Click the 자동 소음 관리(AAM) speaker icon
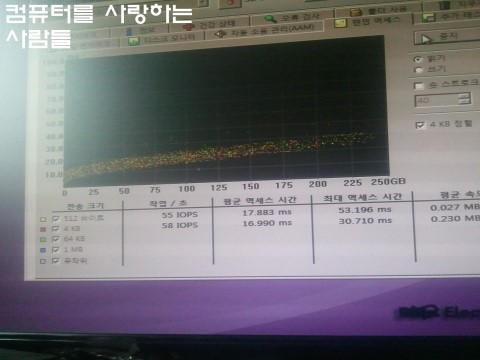The width and height of the screenshot is (480, 360). [220, 34]
